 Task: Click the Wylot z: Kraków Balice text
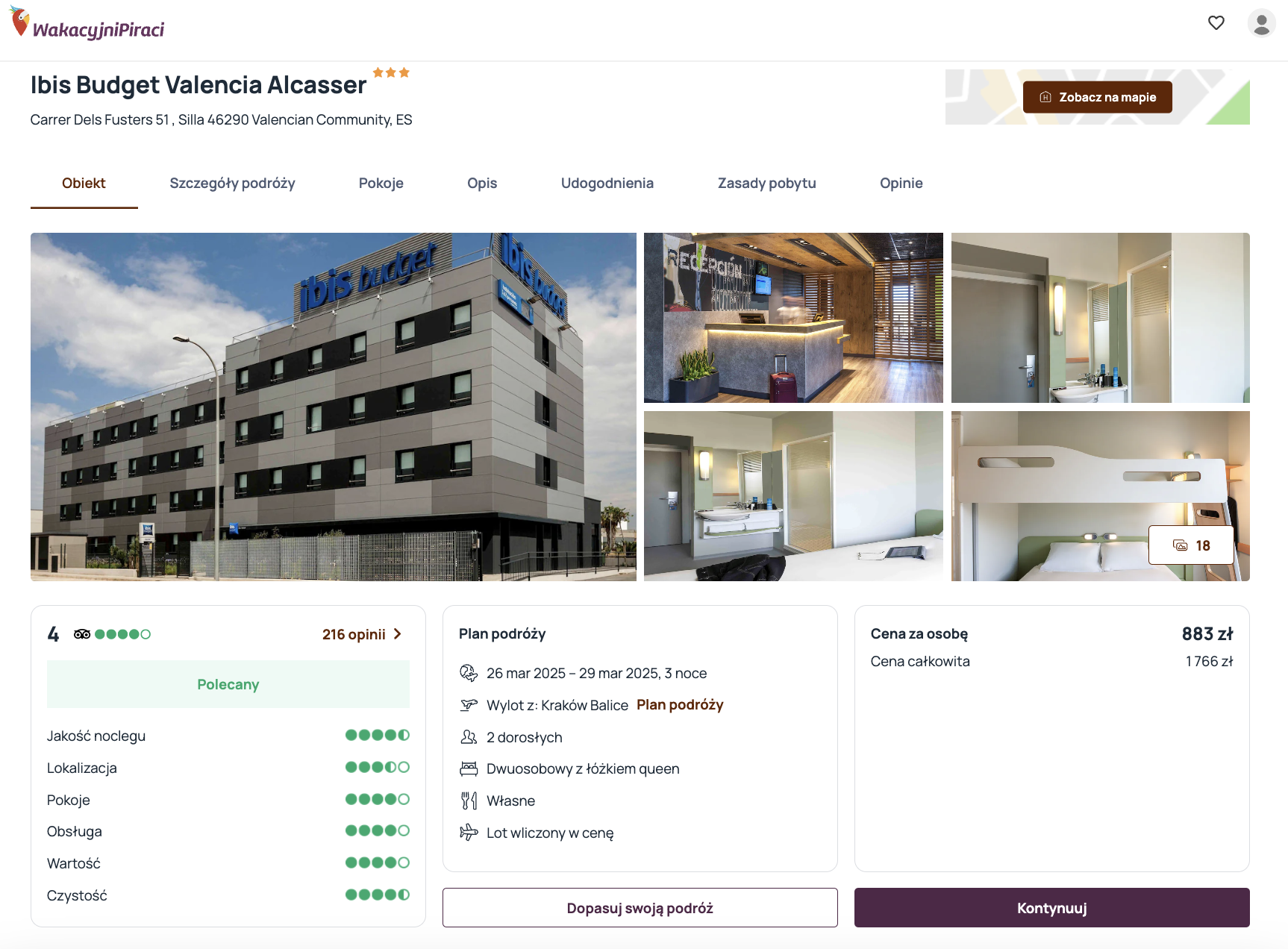point(557,705)
